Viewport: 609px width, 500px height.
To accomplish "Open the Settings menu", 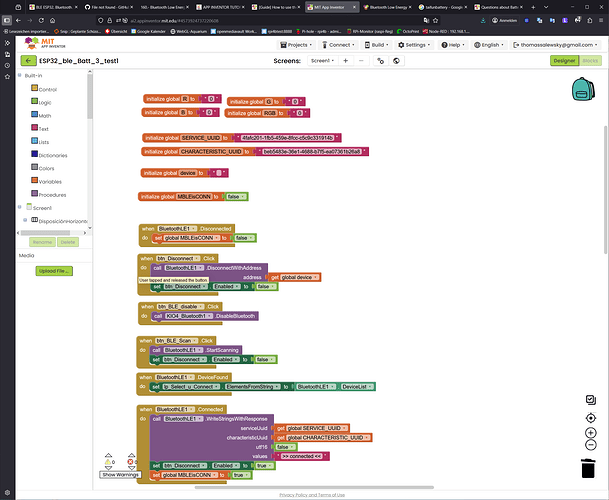I will (x=414, y=45).
